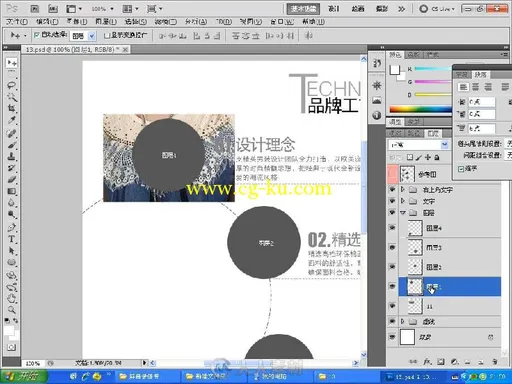The image size is (512, 384).
Task: Select the Lasso tool
Action: click(12, 85)
